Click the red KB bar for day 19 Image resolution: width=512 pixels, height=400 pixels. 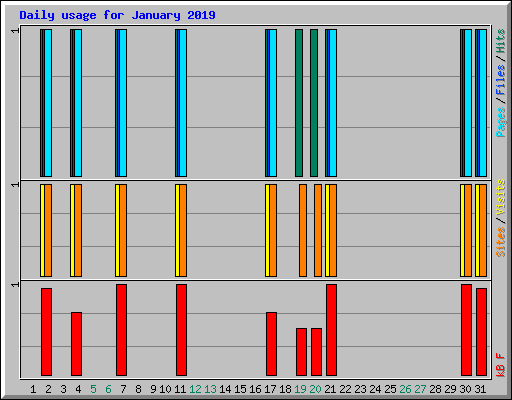301,352
